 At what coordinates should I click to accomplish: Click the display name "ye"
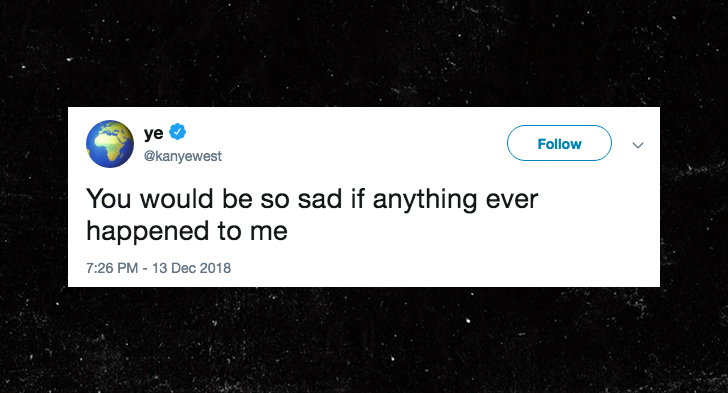tap(153, 133)
